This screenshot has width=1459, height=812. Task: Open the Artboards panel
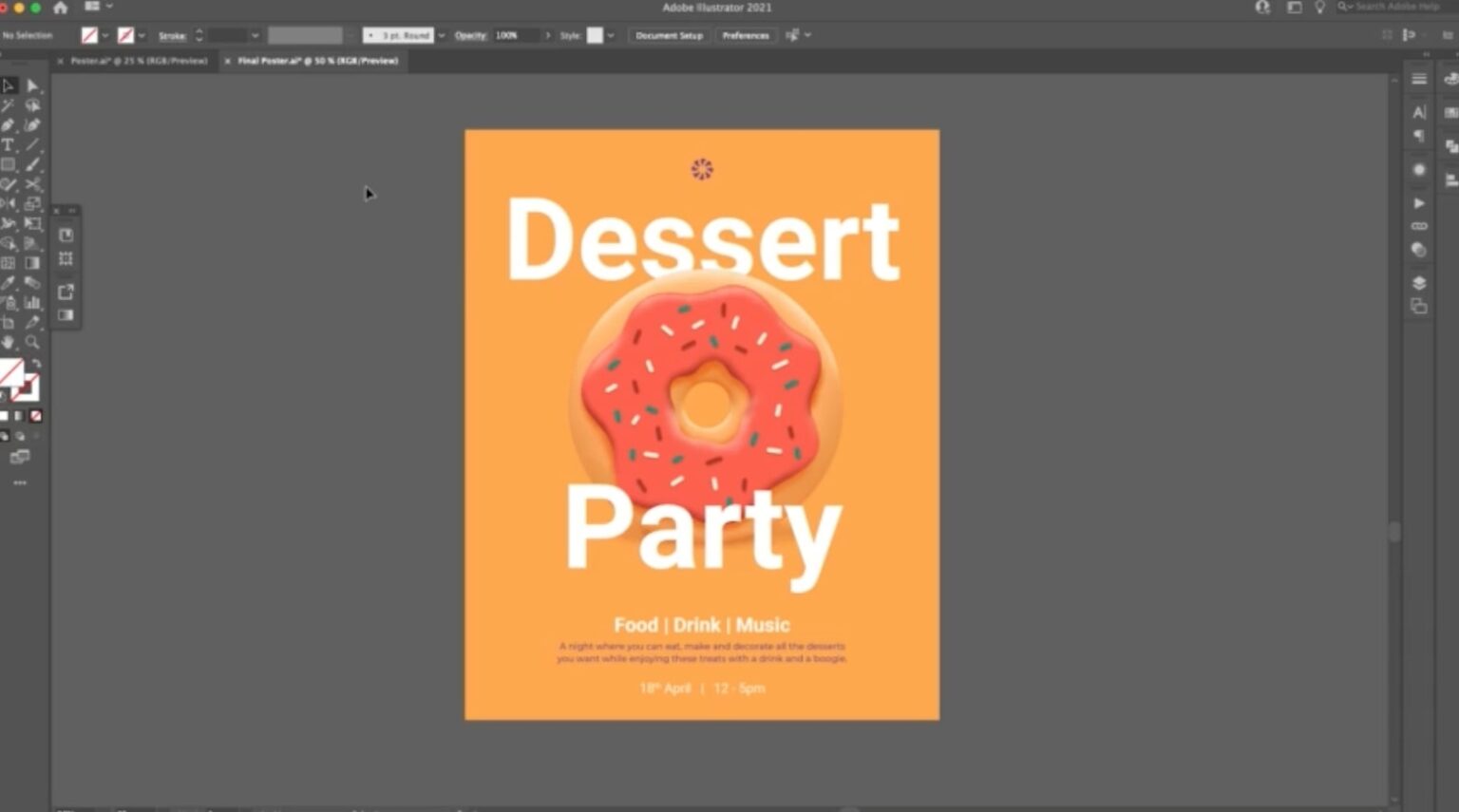(1419, 306)
